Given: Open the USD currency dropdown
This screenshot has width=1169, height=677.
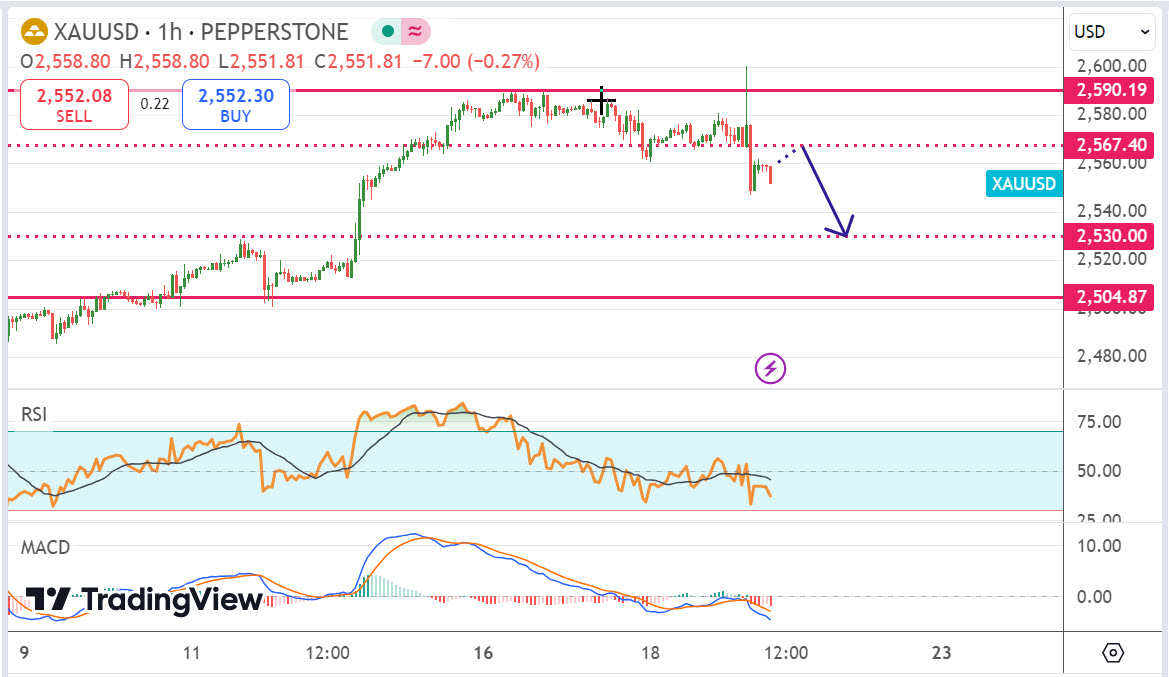Looking at the screenshot, I should tap(1112, 32).
